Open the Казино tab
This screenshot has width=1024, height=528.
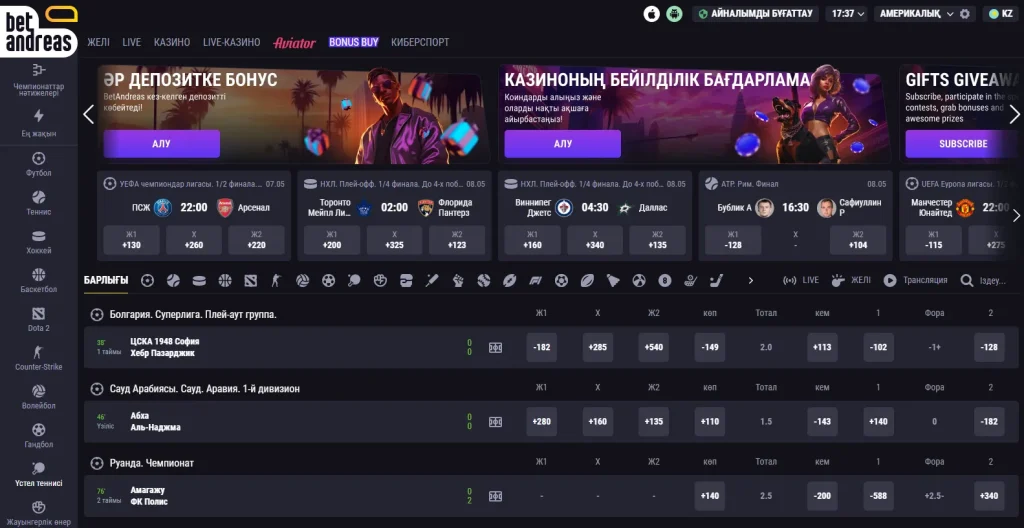pos(172,42)
